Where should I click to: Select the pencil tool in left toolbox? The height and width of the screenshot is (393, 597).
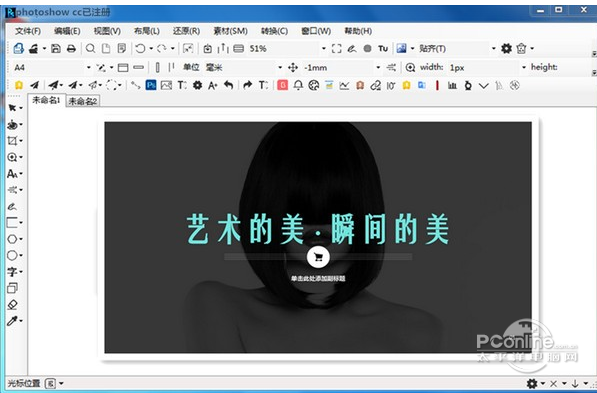point(12,206)
